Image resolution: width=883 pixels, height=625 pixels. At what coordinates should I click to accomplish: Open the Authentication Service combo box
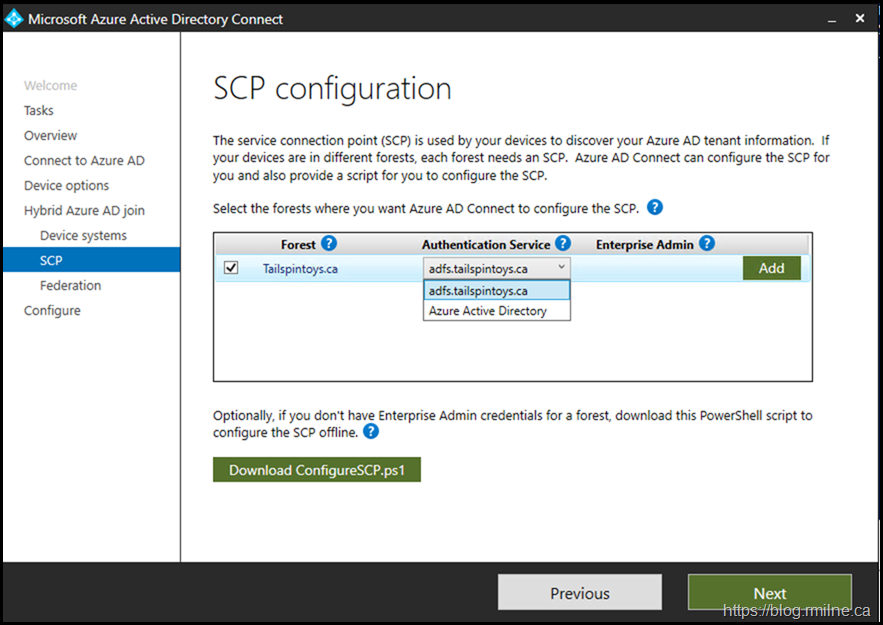point(497,268)
